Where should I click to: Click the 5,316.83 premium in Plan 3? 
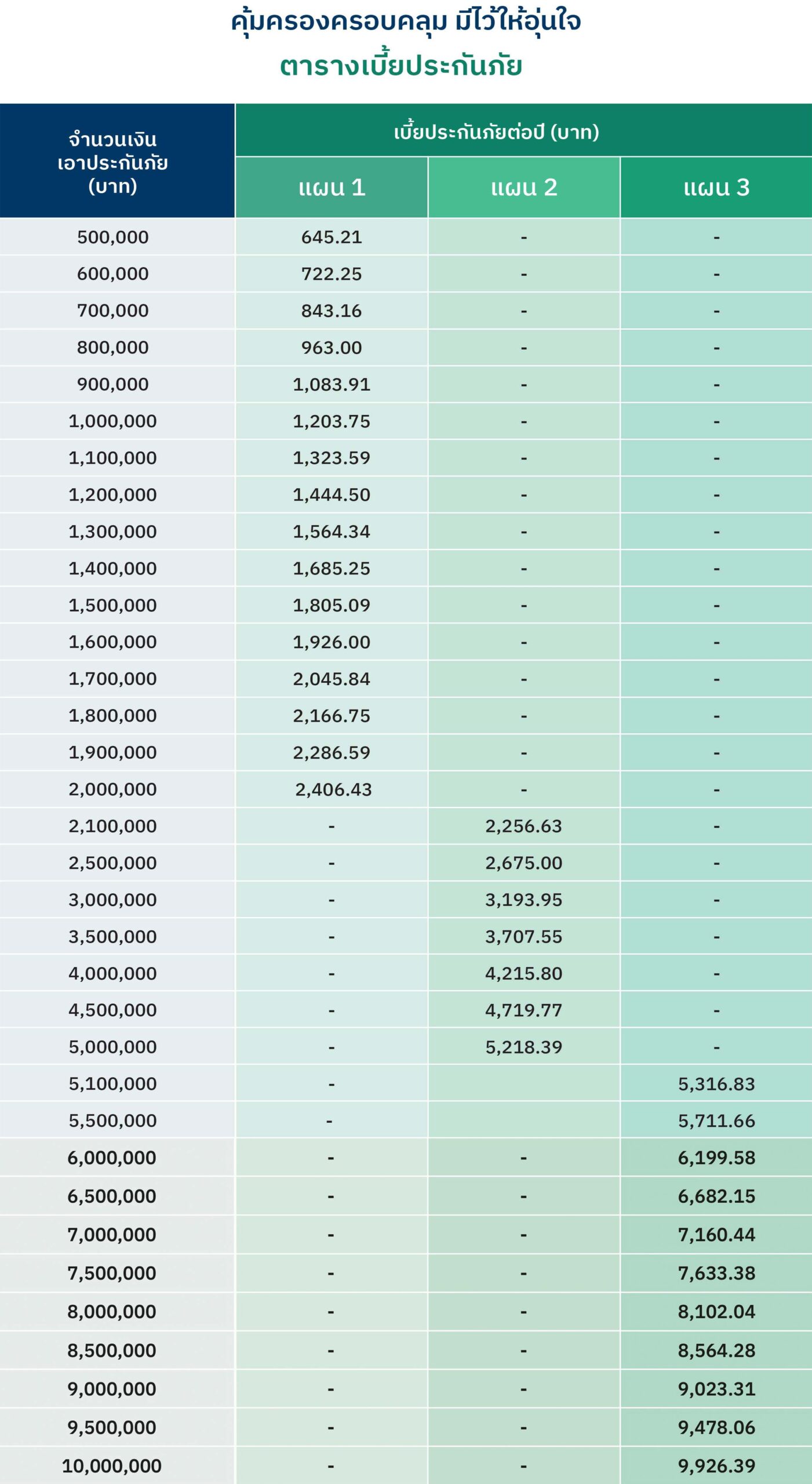(x=716, y=1084)
